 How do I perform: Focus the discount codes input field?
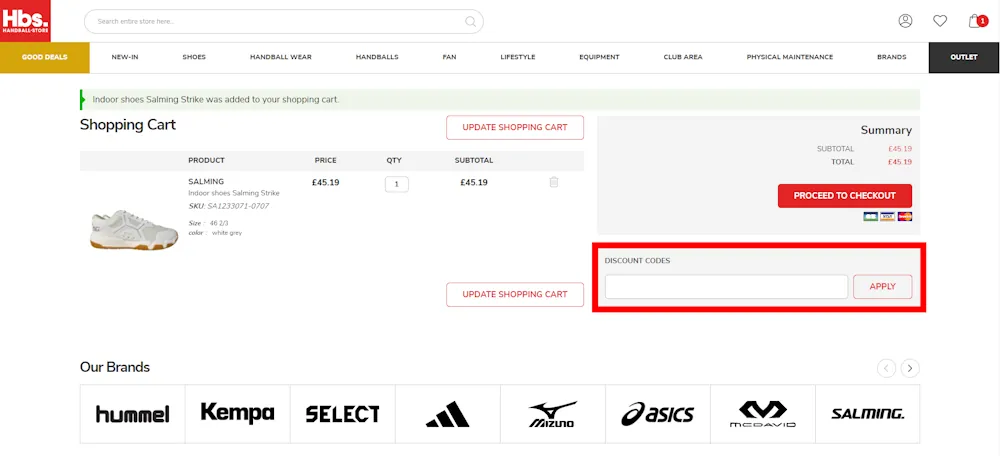click(726, 287)
